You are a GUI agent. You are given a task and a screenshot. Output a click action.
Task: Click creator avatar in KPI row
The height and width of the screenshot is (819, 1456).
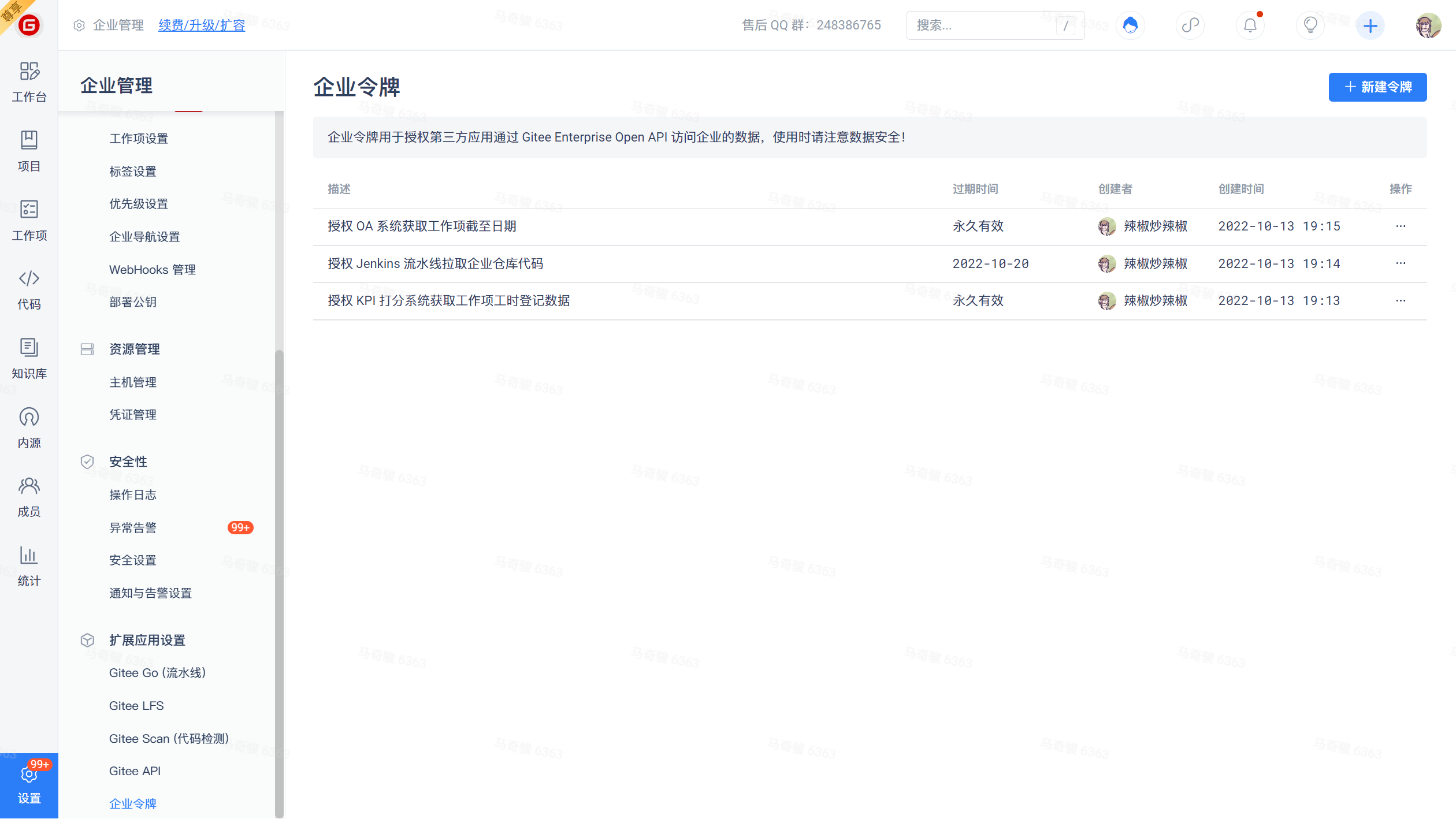pos(1107,301)
